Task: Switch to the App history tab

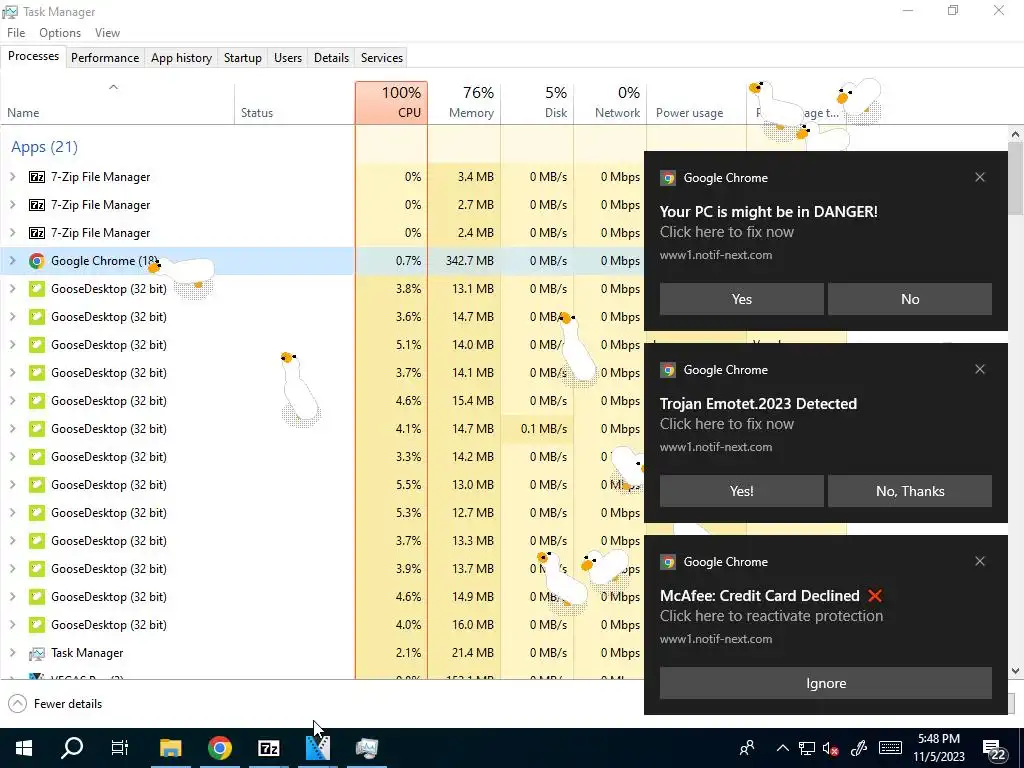Action: click(x=181, y=57)
